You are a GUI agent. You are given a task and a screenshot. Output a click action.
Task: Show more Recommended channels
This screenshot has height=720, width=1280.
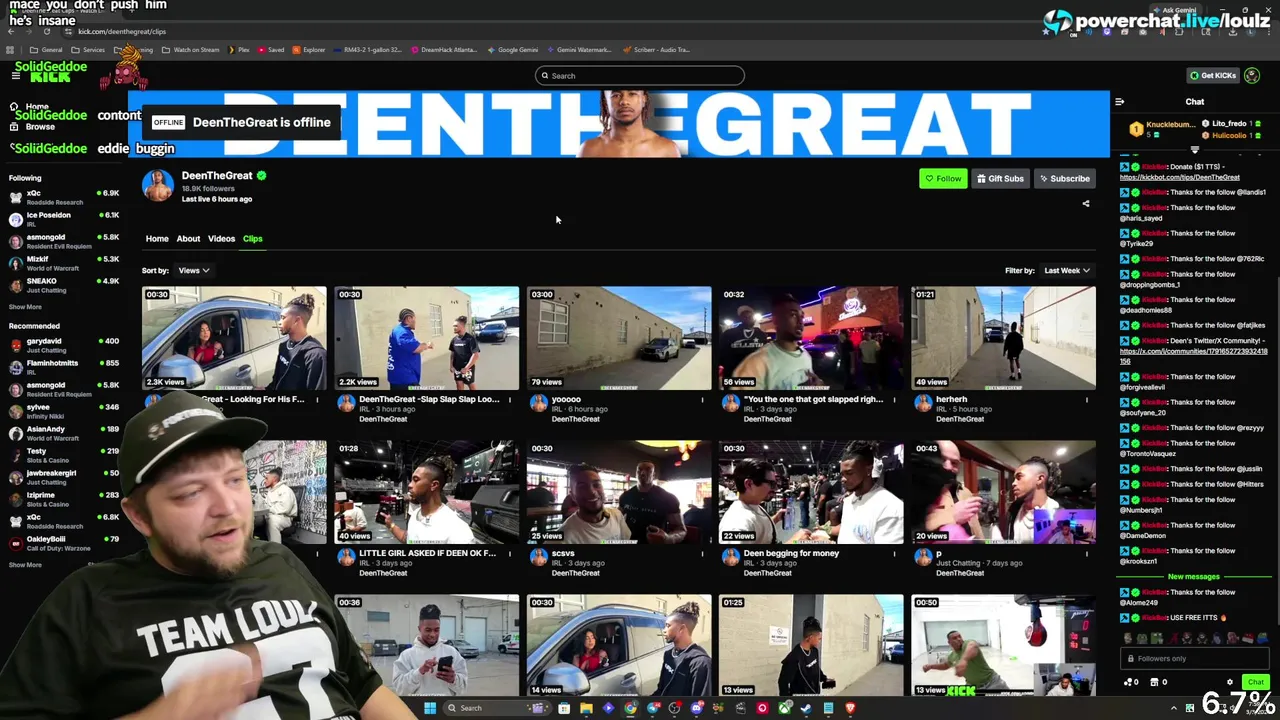coord(25,565)
